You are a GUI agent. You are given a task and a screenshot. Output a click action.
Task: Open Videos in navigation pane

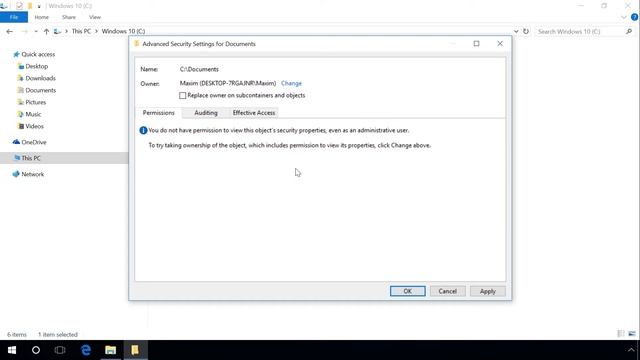coord(34,127)
